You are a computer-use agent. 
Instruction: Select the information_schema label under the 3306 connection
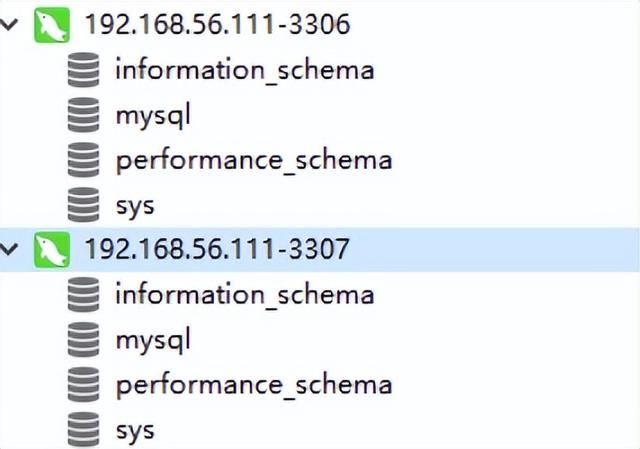tap(244, 70)
